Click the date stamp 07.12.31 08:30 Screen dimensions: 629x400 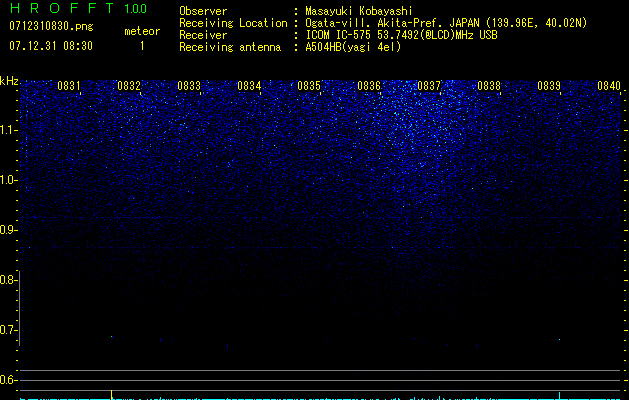pyautogui.click(x=51, y=46)
